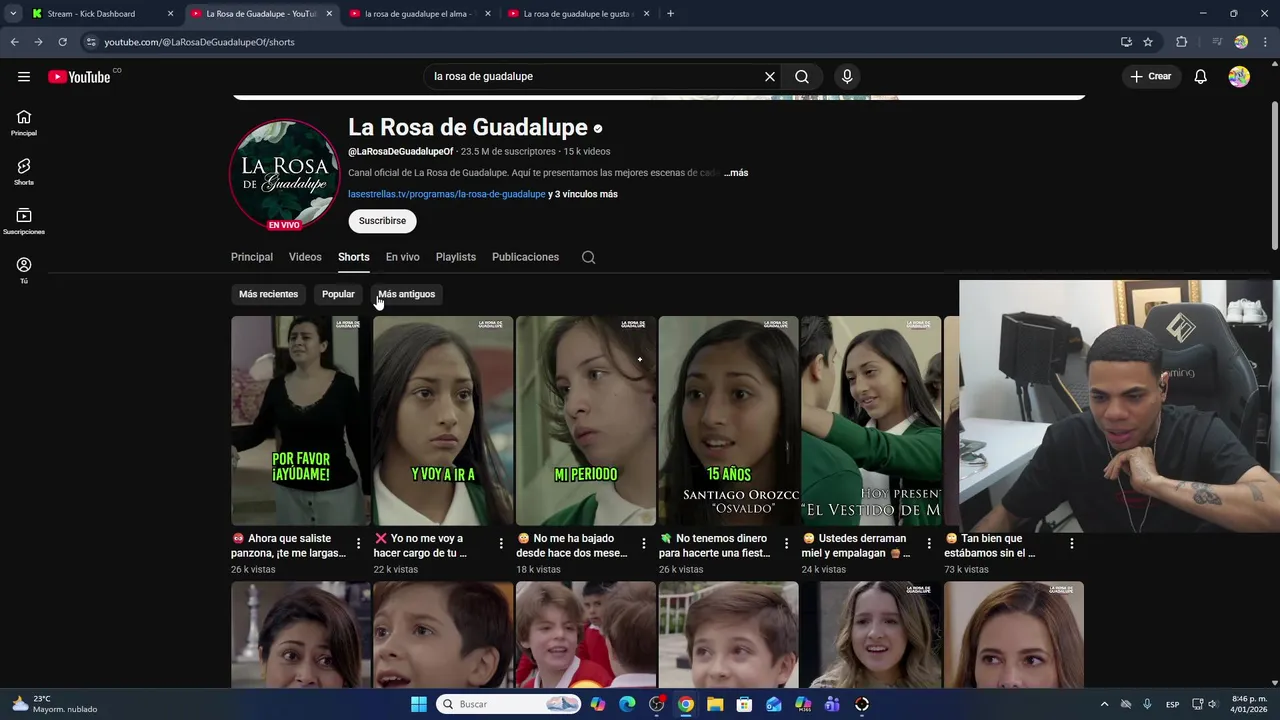Screen dimensions: 1280x720
Task: Select the Más recientes filter chip
Action: click(x=268, y=294)
